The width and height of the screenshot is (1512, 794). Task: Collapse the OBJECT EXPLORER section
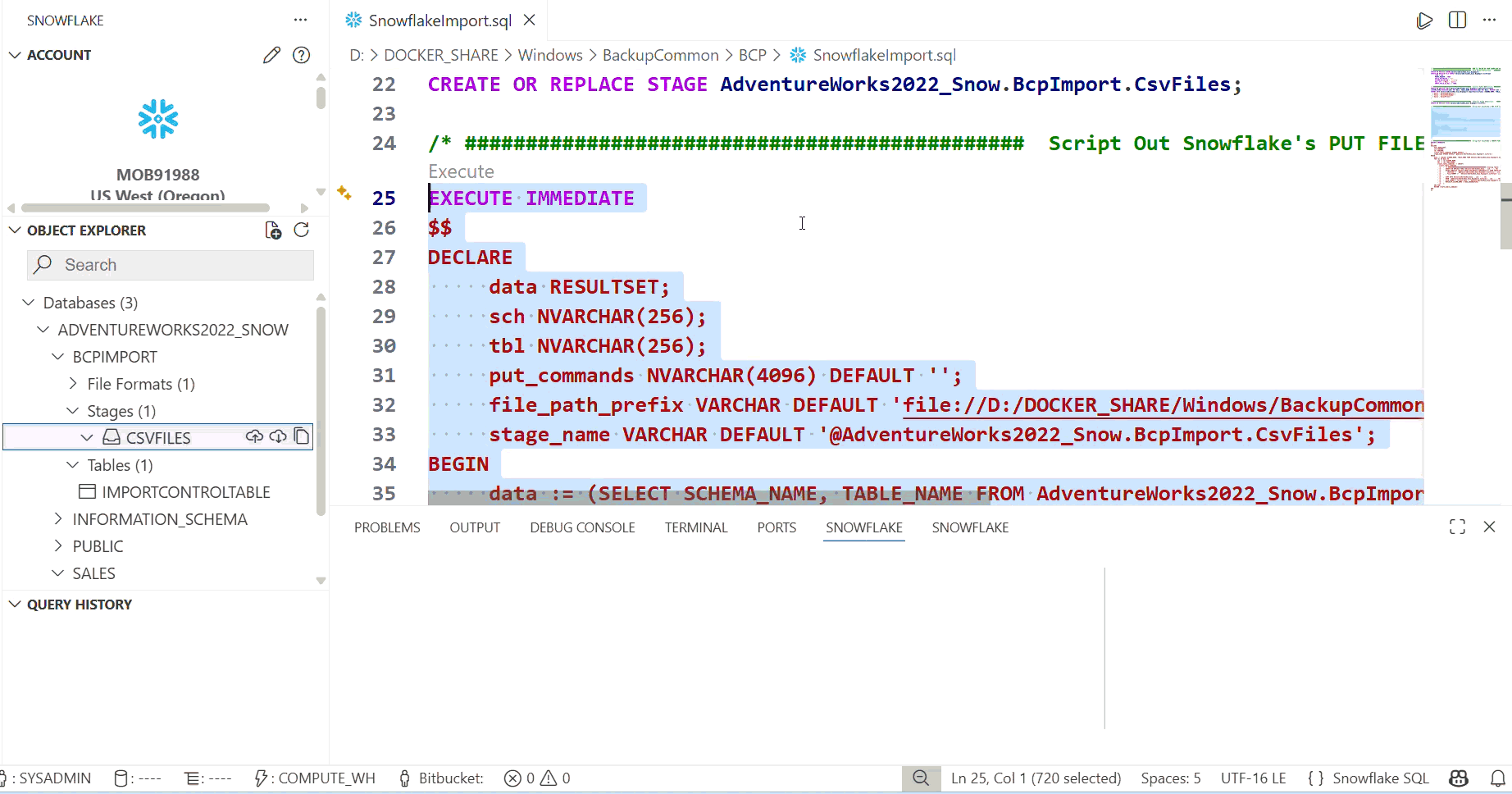(x=15, y=230)
